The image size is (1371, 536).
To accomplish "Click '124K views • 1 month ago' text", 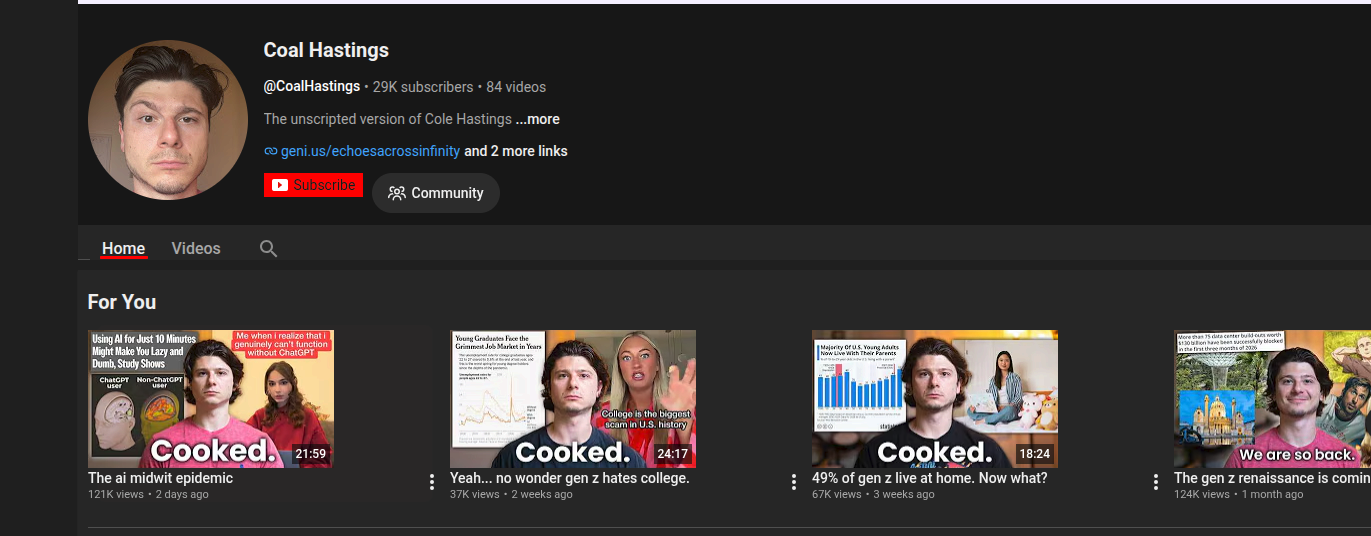I will pos(1238,494).
